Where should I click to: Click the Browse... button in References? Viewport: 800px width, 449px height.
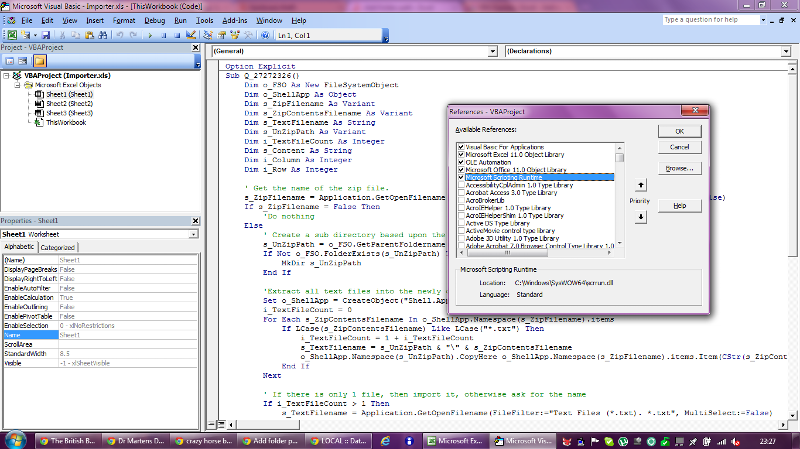tap(680, 168)
